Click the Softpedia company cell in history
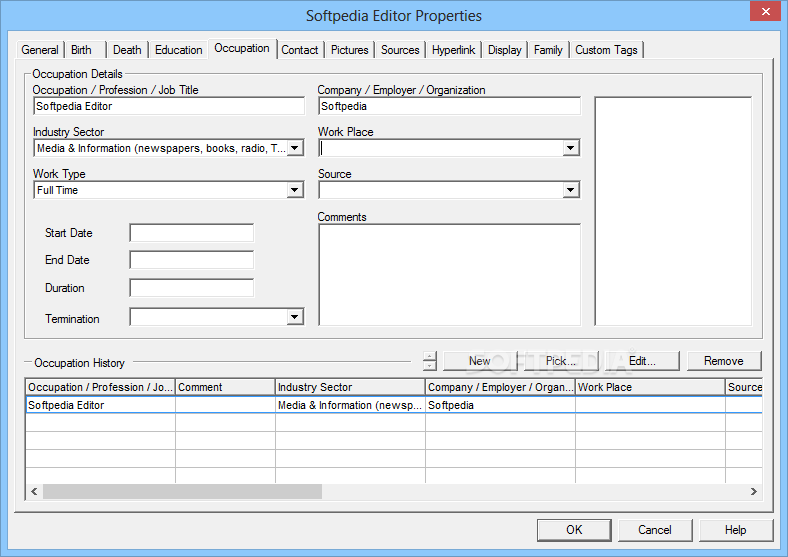This screenshot has width=788, height=557. (x=500, y=405)
